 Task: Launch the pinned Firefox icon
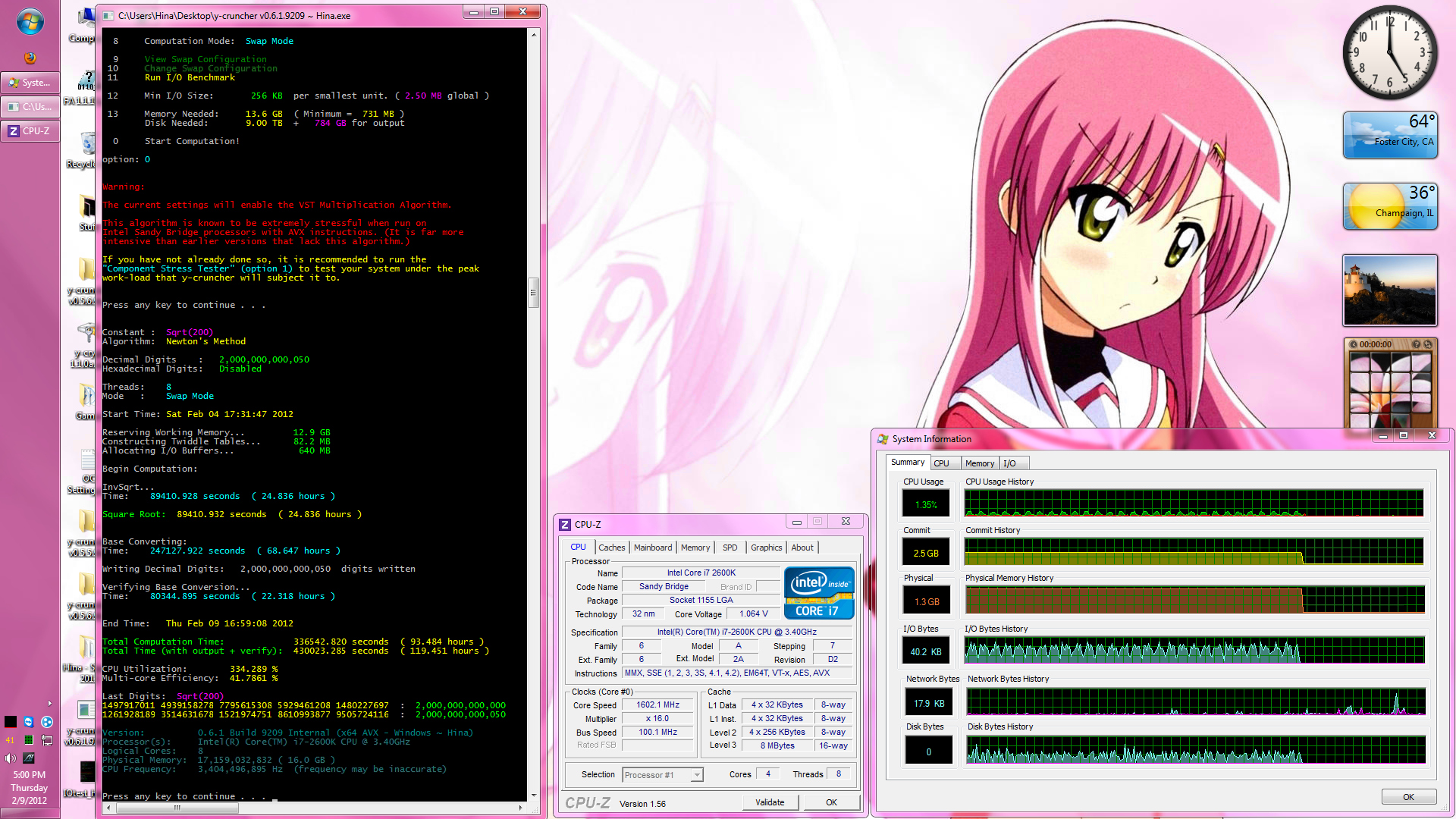point(30,58)
